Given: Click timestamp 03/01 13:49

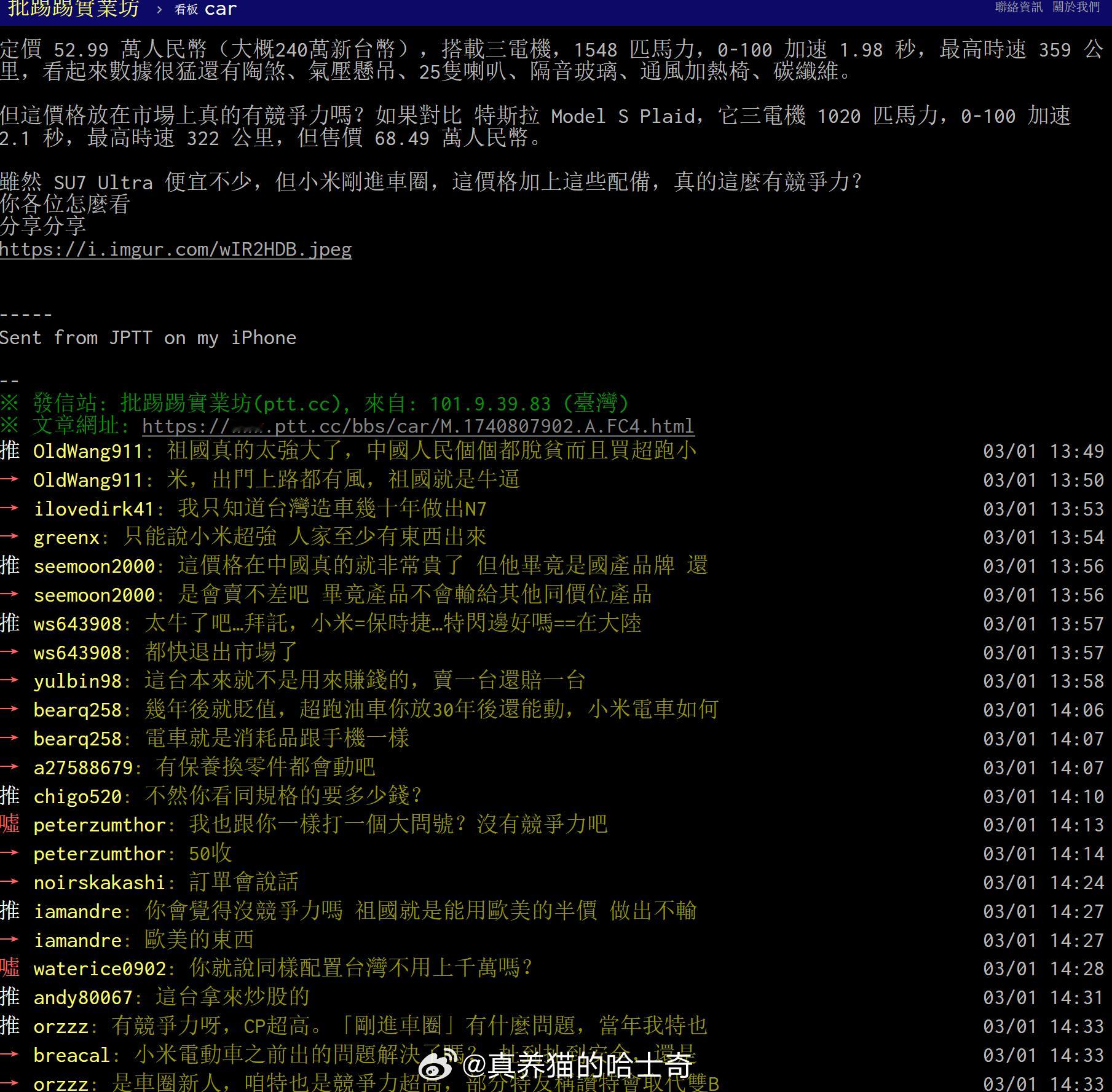Looking at the screenshot, I should [1043, 452].
